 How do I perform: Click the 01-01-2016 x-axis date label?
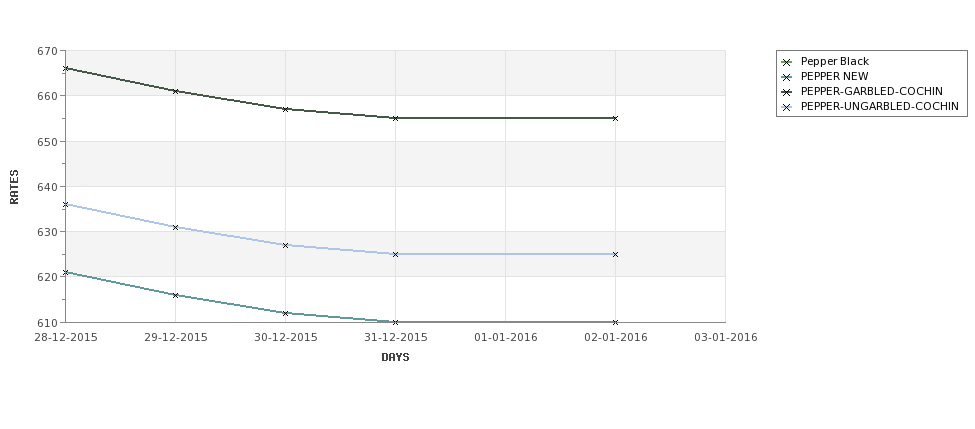[506, 338]
